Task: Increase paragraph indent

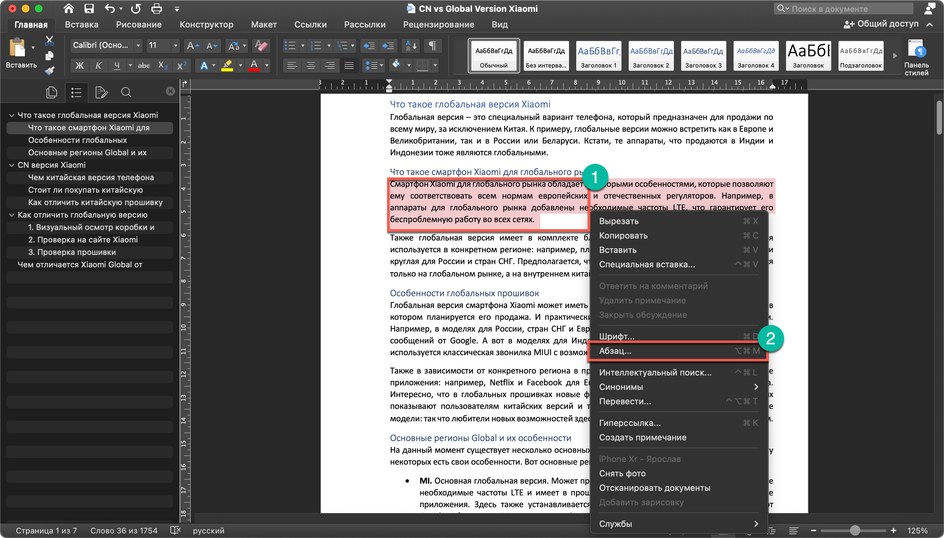Action: click(x=388, y=46)
